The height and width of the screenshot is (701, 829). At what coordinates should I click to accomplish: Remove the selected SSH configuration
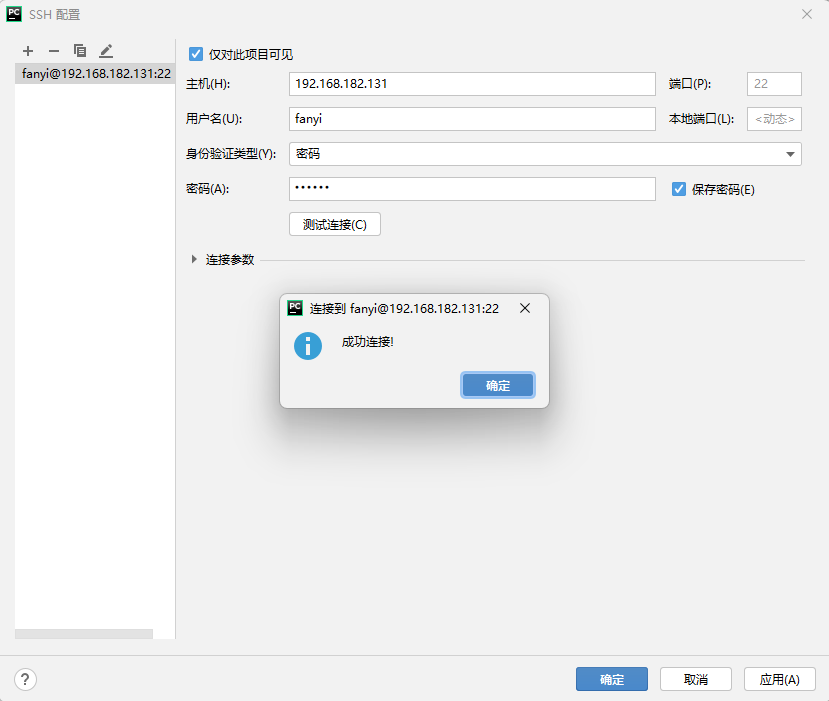tap(54, 51)
